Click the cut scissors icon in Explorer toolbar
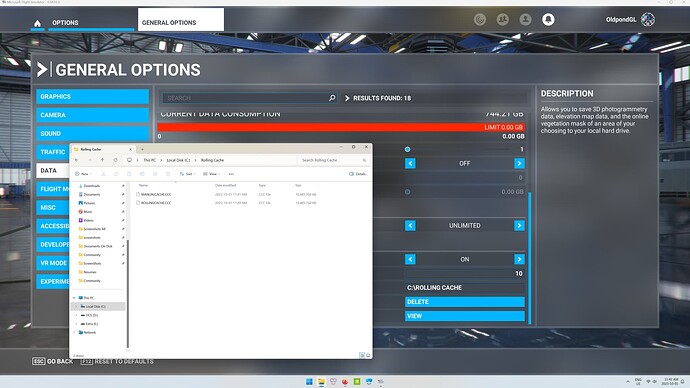 tap(103, 174)
